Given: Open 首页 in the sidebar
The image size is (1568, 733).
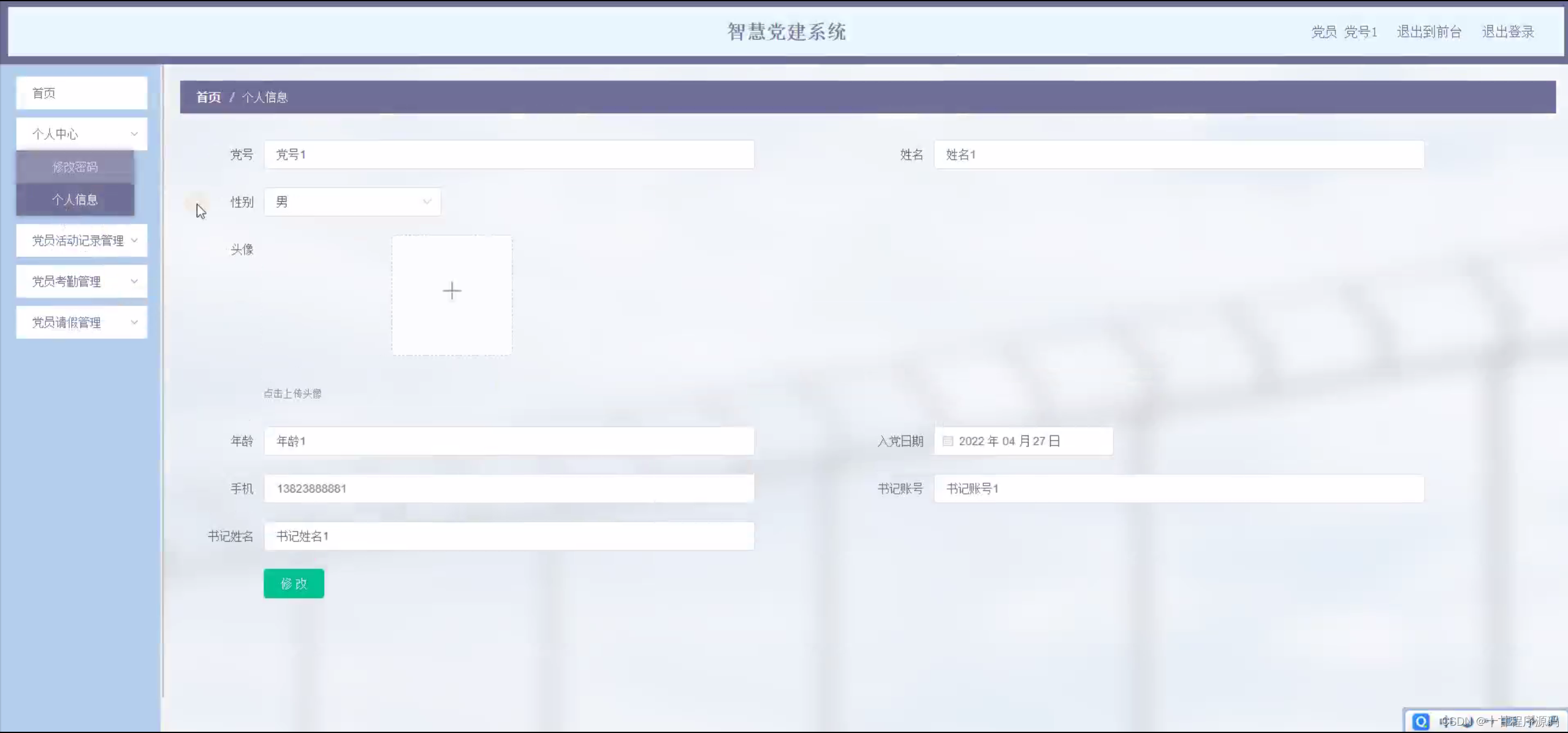Looking at the screenshot, I should 82,93.
